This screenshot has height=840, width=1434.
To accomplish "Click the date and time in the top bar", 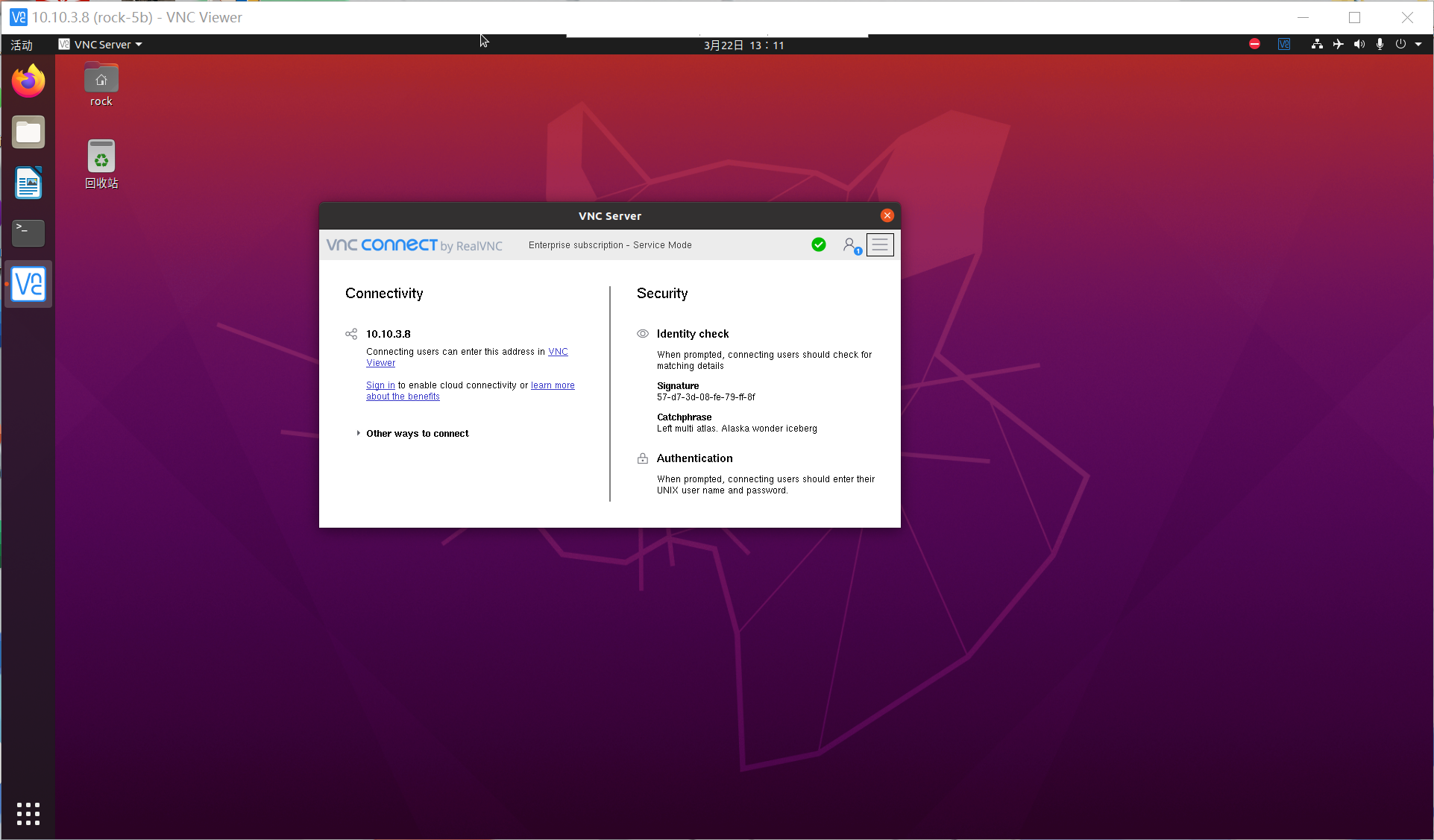I will point(743,45).
